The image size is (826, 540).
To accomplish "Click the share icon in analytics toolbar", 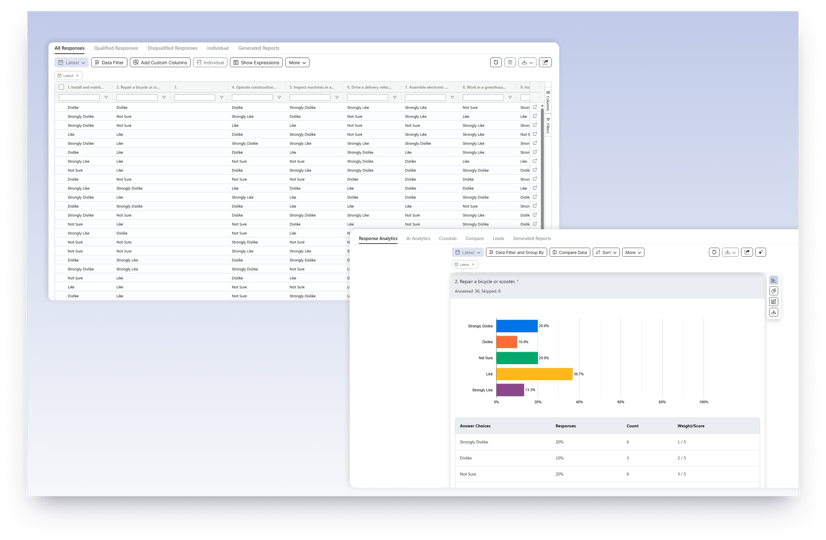I will click(x=747, y=252).
